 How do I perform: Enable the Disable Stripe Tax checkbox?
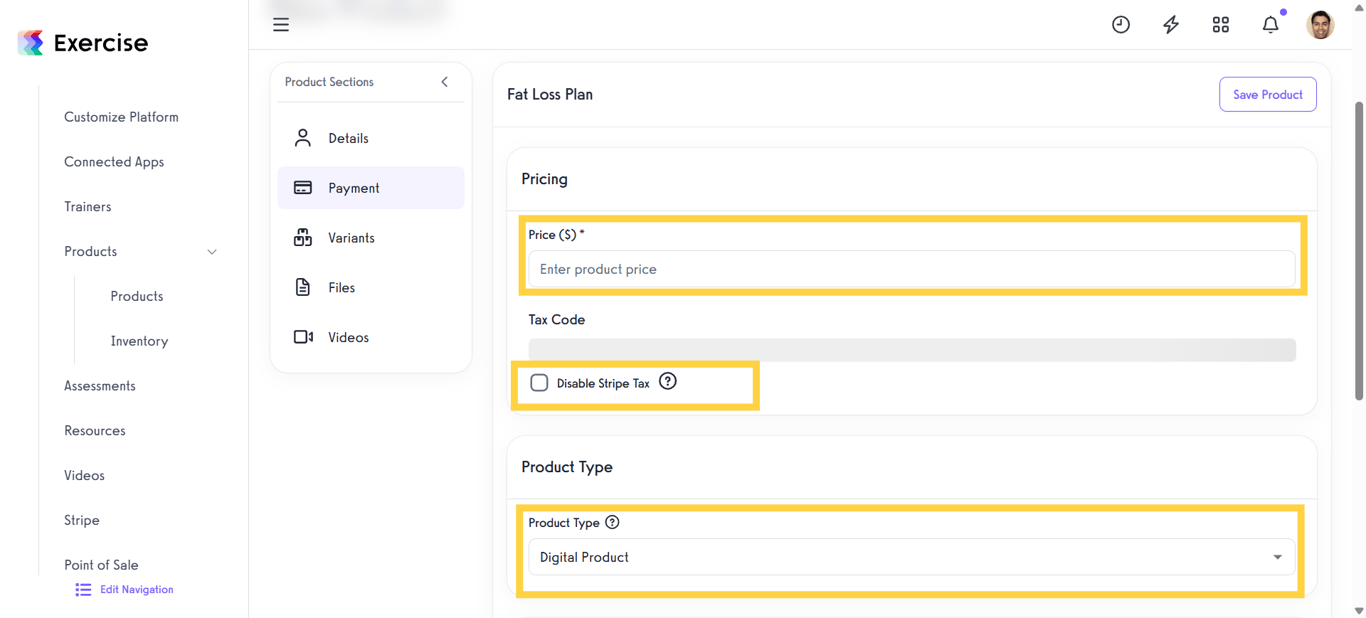pyautogui.click(x=539, y=382)
